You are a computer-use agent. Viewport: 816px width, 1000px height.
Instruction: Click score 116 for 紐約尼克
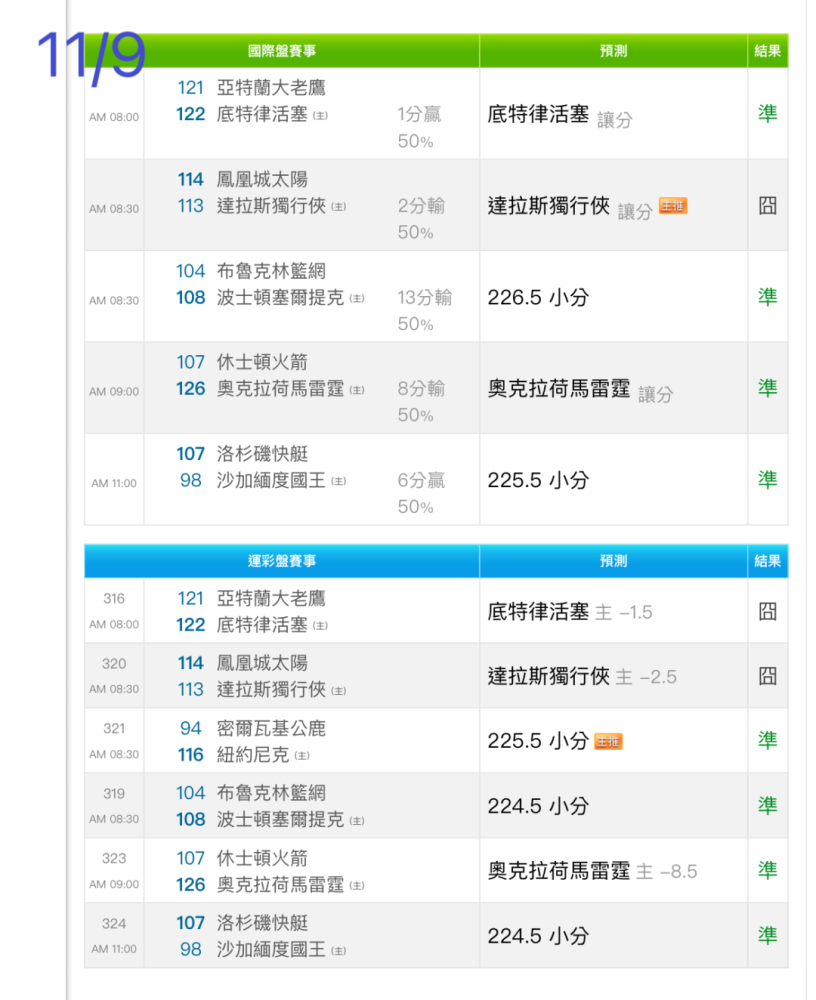point(191,755)
